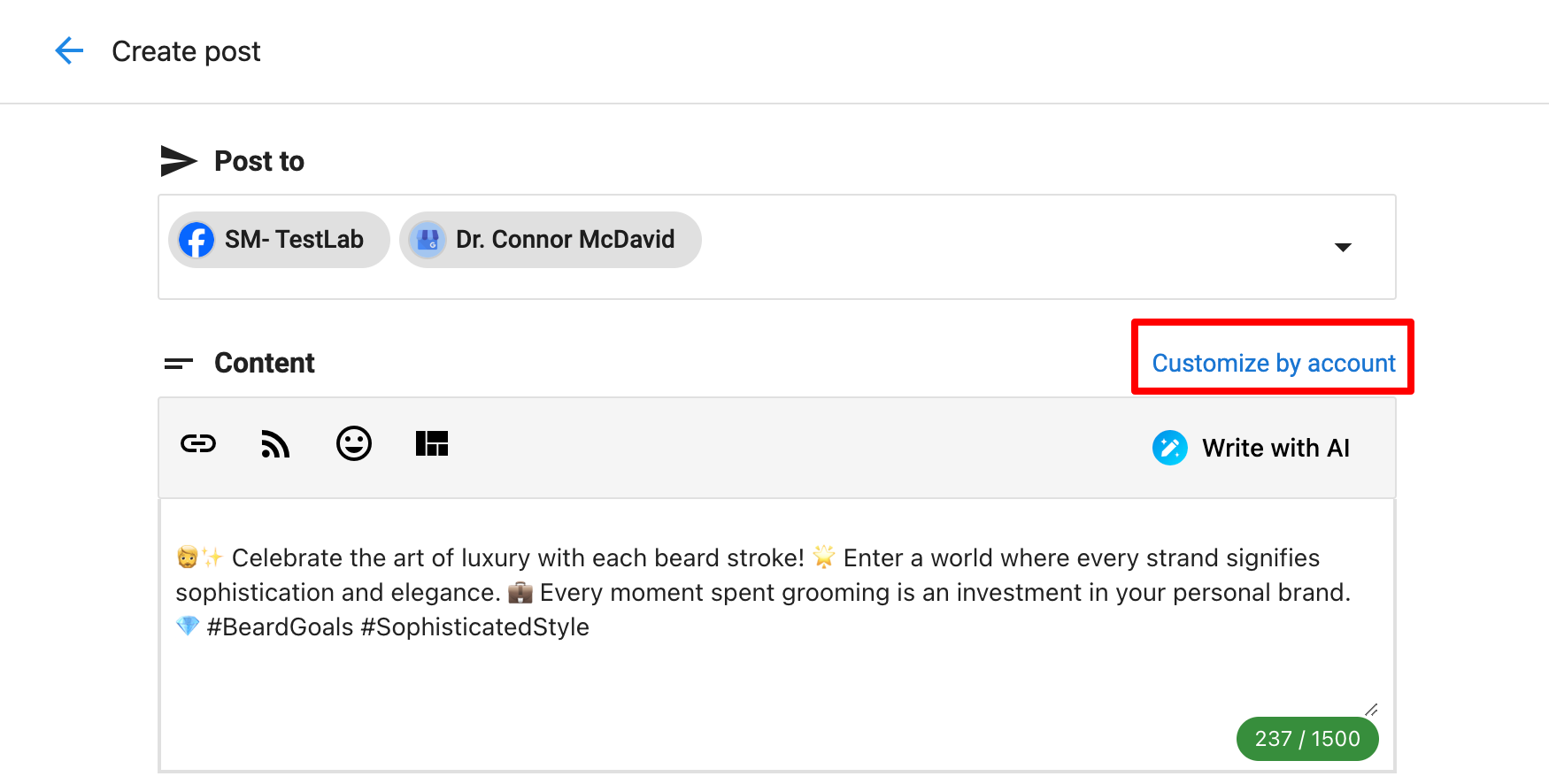
Task: Click the Write with AI button
Action: point(1275,448)
